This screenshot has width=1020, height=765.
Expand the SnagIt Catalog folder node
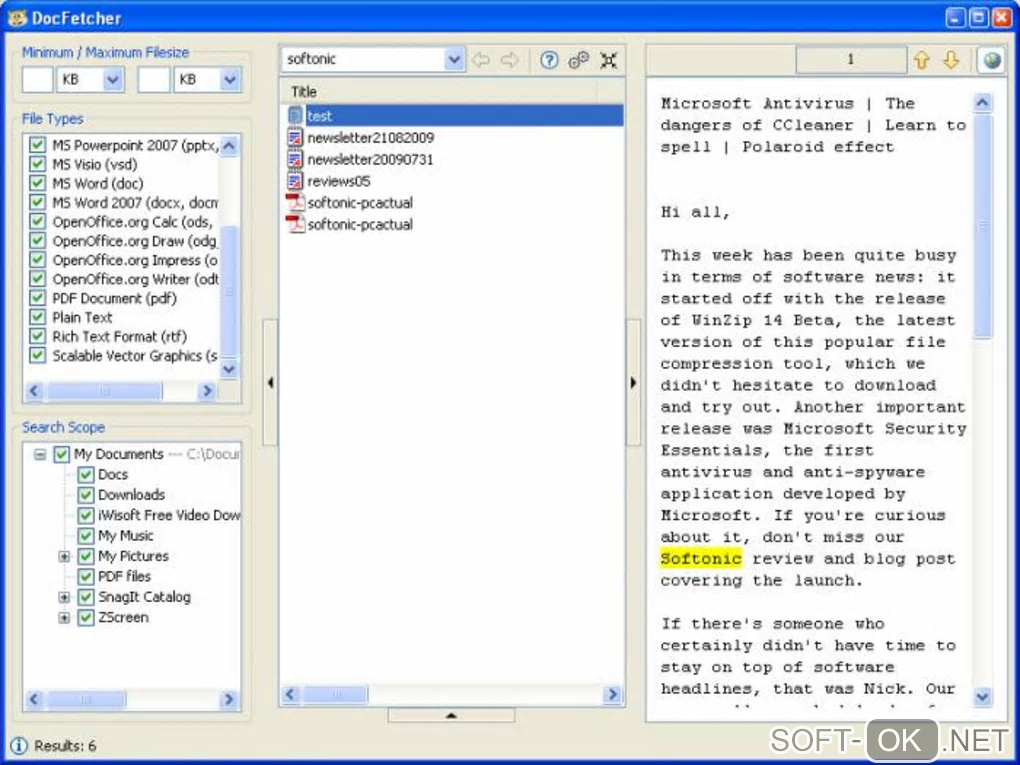pyautogui.click(x=64, y=597)
